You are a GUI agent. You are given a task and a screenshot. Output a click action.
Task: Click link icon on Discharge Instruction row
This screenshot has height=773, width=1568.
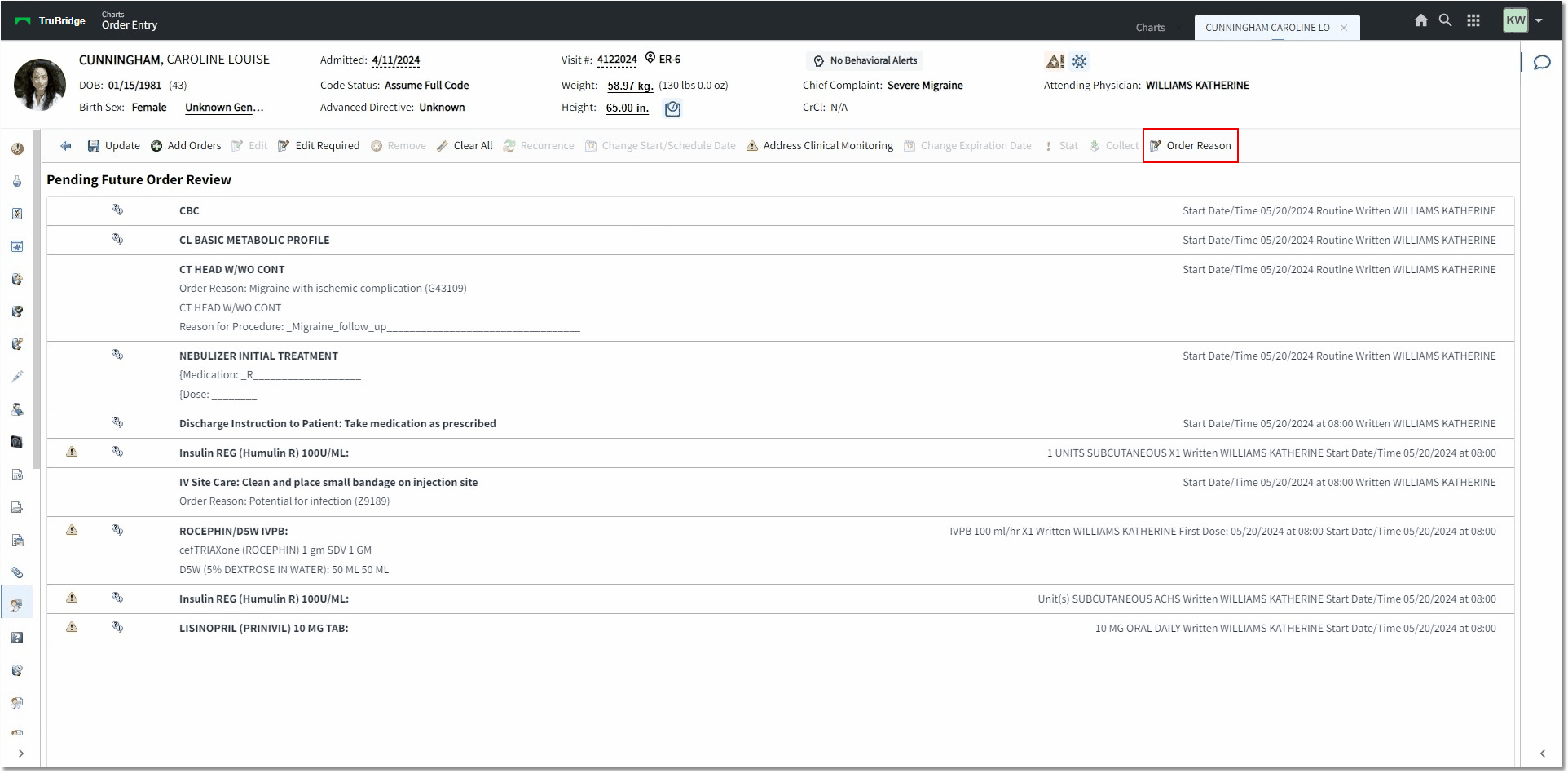[x=117, y=422]
